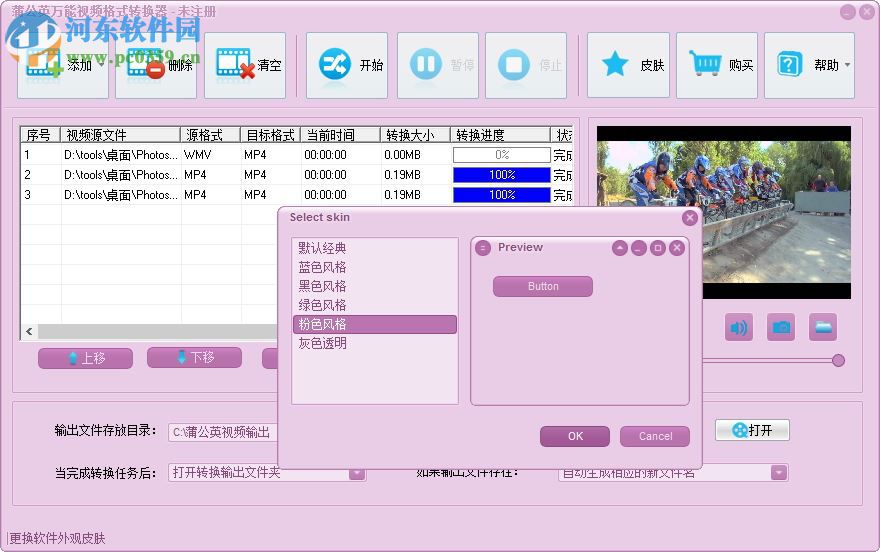Click the Preview window's close icon
Screen dimensions: 880x552
tap(677, 248)
